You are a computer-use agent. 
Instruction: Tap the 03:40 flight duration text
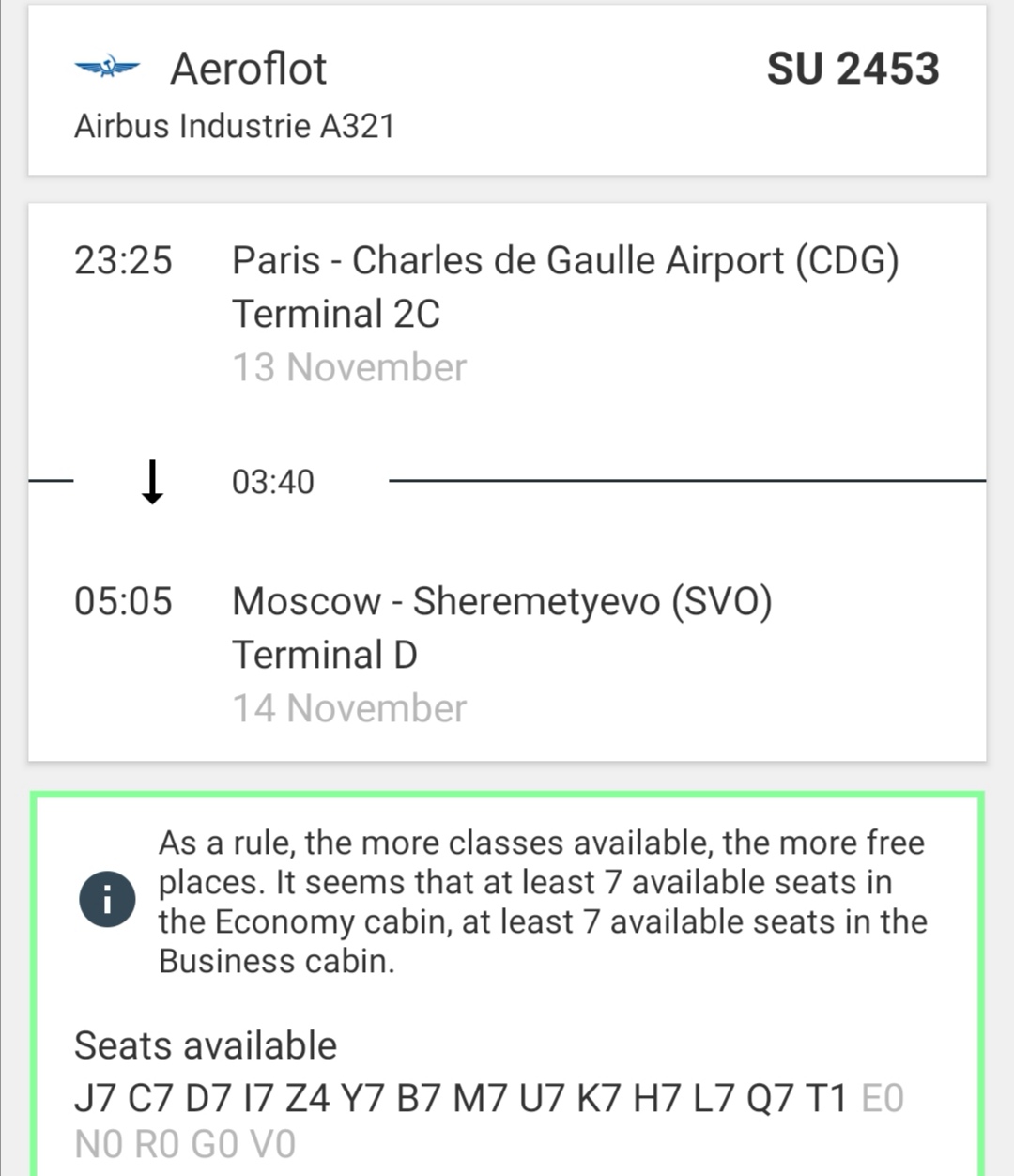[x=273, y=482]
